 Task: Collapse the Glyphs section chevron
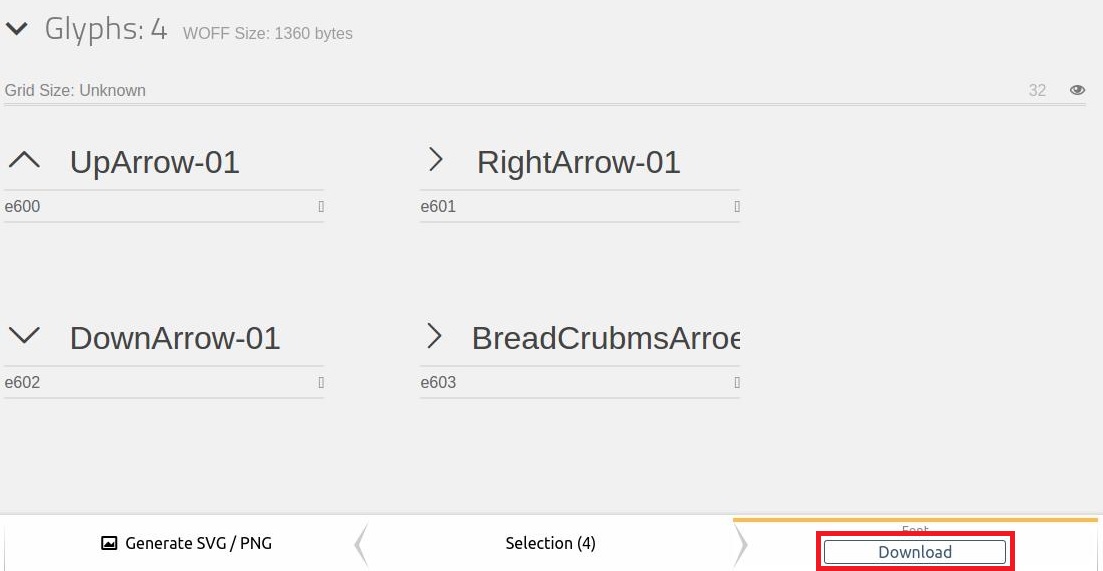click(x=16, y=29)
